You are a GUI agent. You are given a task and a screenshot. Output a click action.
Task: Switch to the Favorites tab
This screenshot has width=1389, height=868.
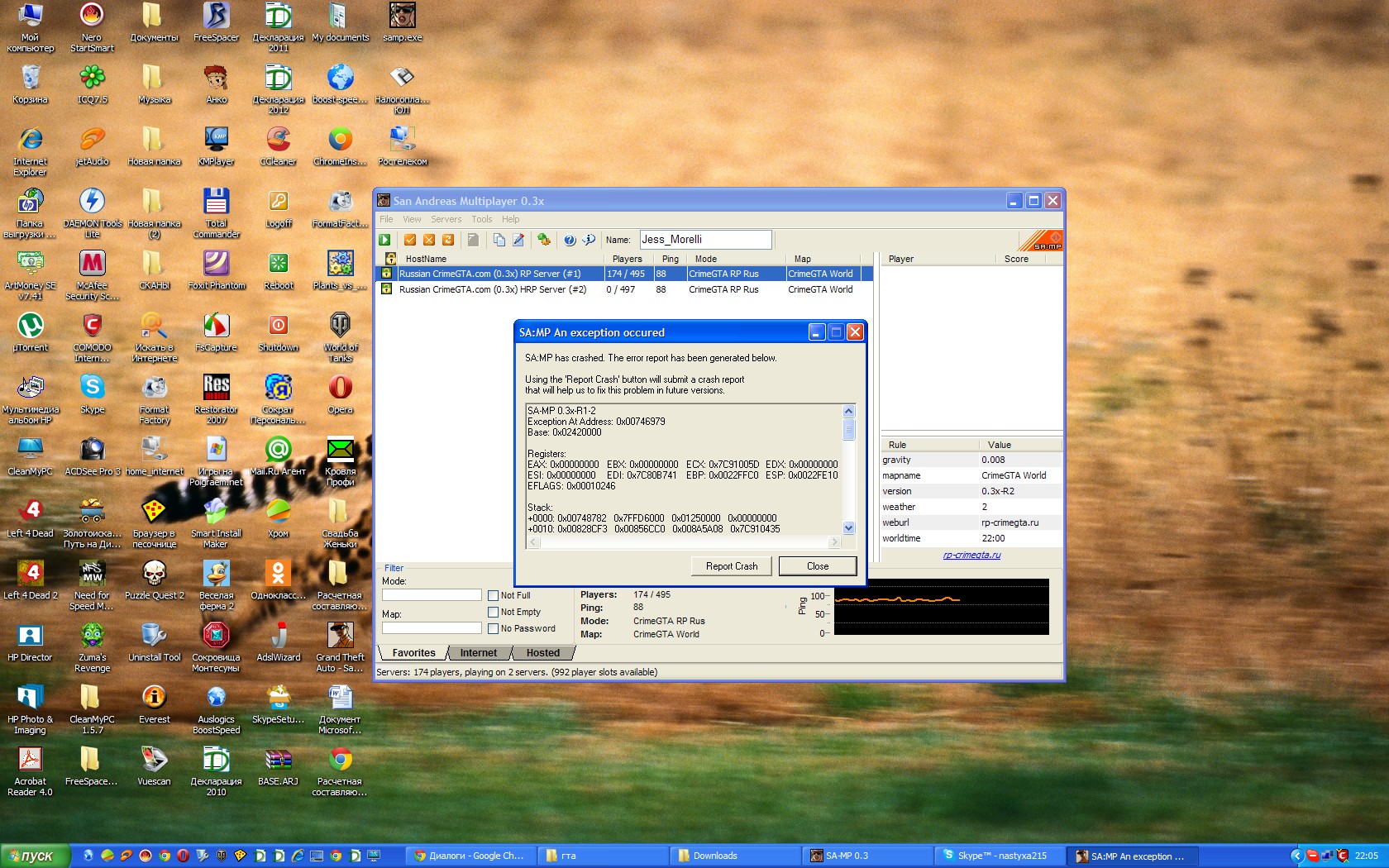point(413,653)
